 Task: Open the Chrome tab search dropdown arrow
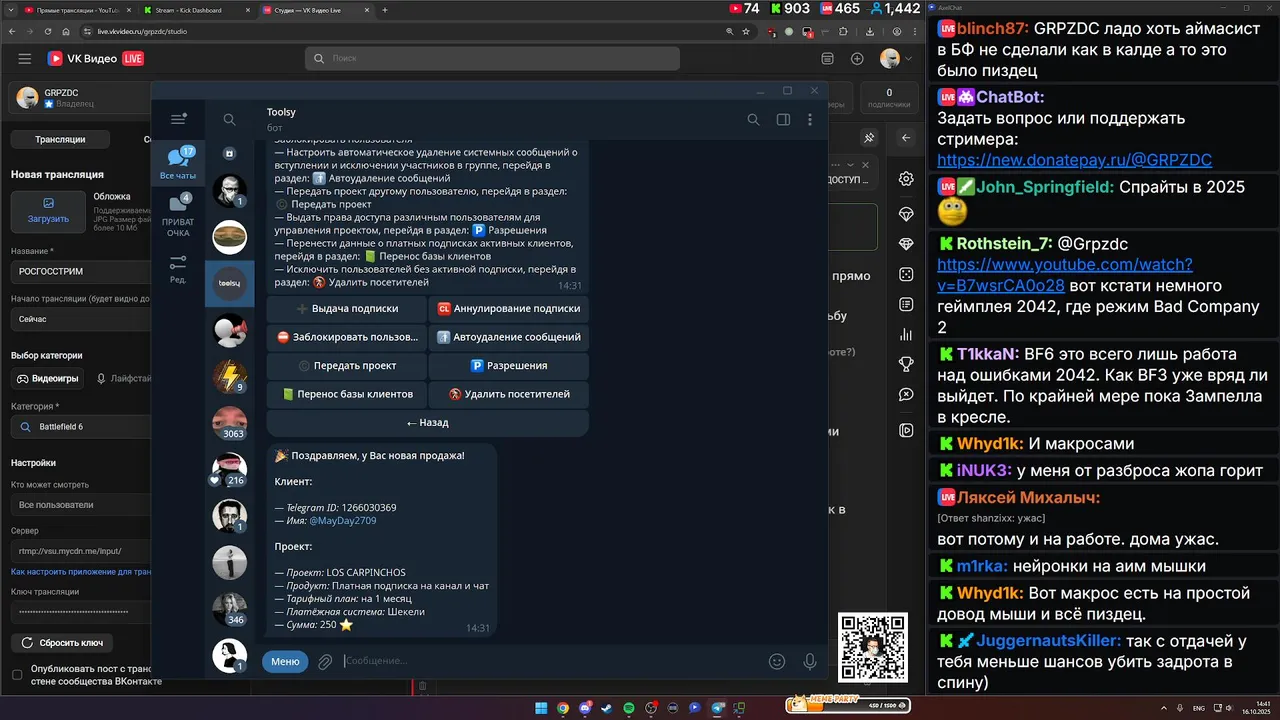pos(11,9)
